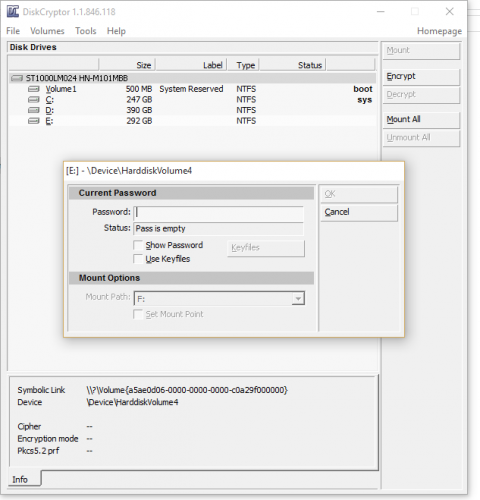480x500 pixels.
Task: Open the Help menu
Action: click(x=116, y=31)
